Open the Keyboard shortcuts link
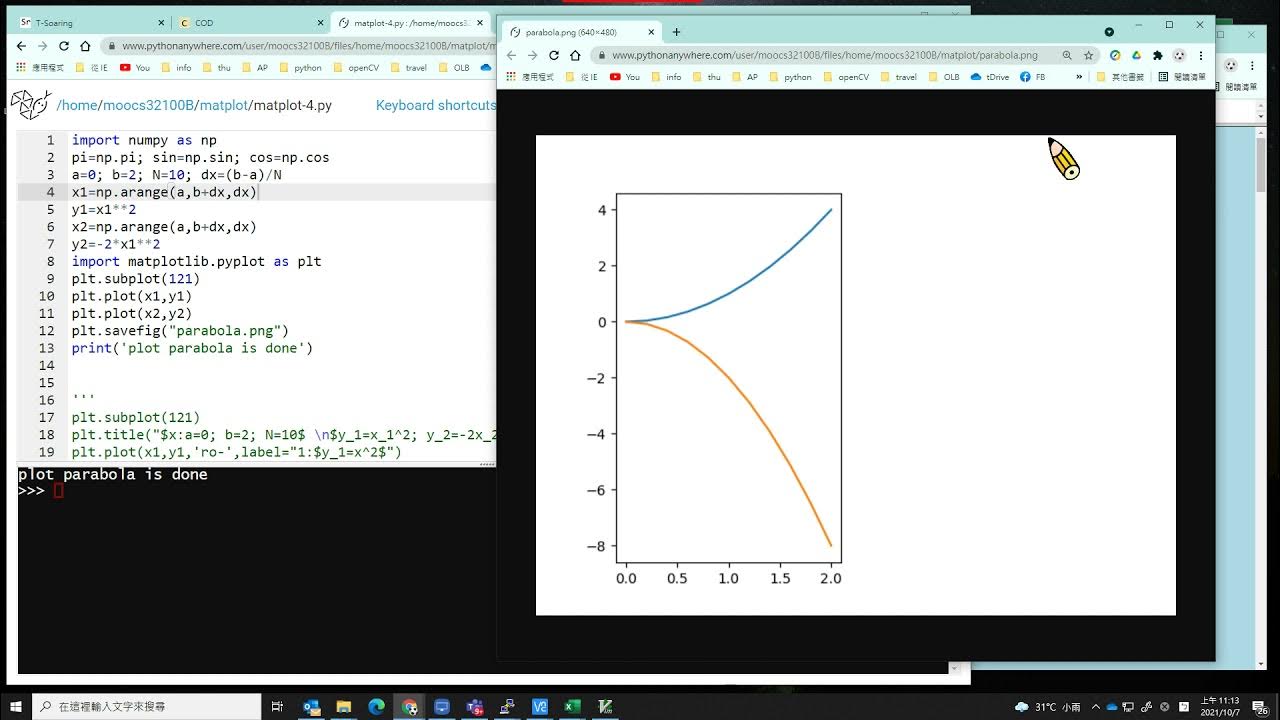Image resolution: width=1280 pixels, height=720 pixels. click(435, 105)
